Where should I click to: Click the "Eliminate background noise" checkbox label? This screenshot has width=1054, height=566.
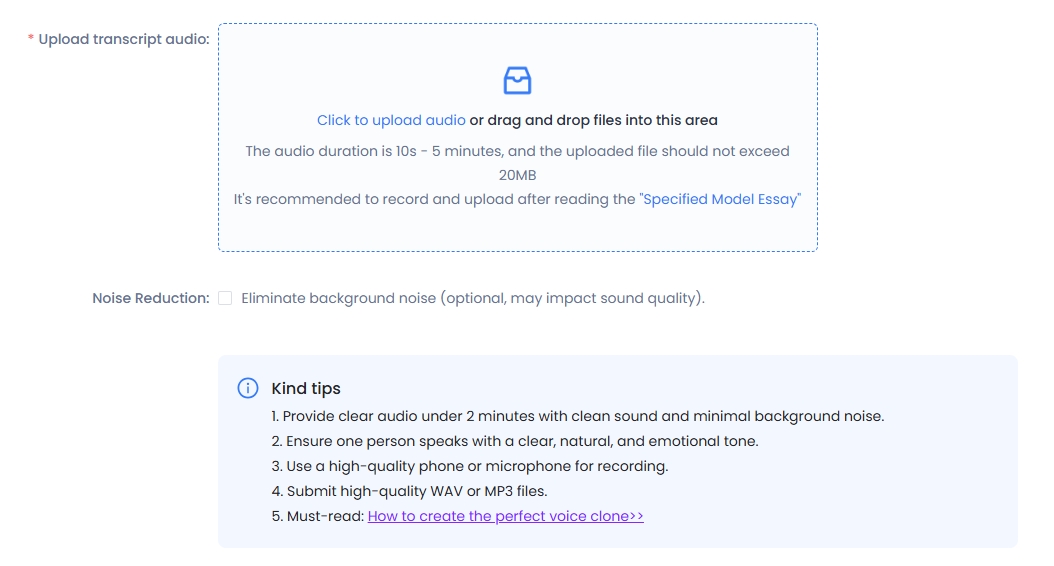[x=472, y=298]
